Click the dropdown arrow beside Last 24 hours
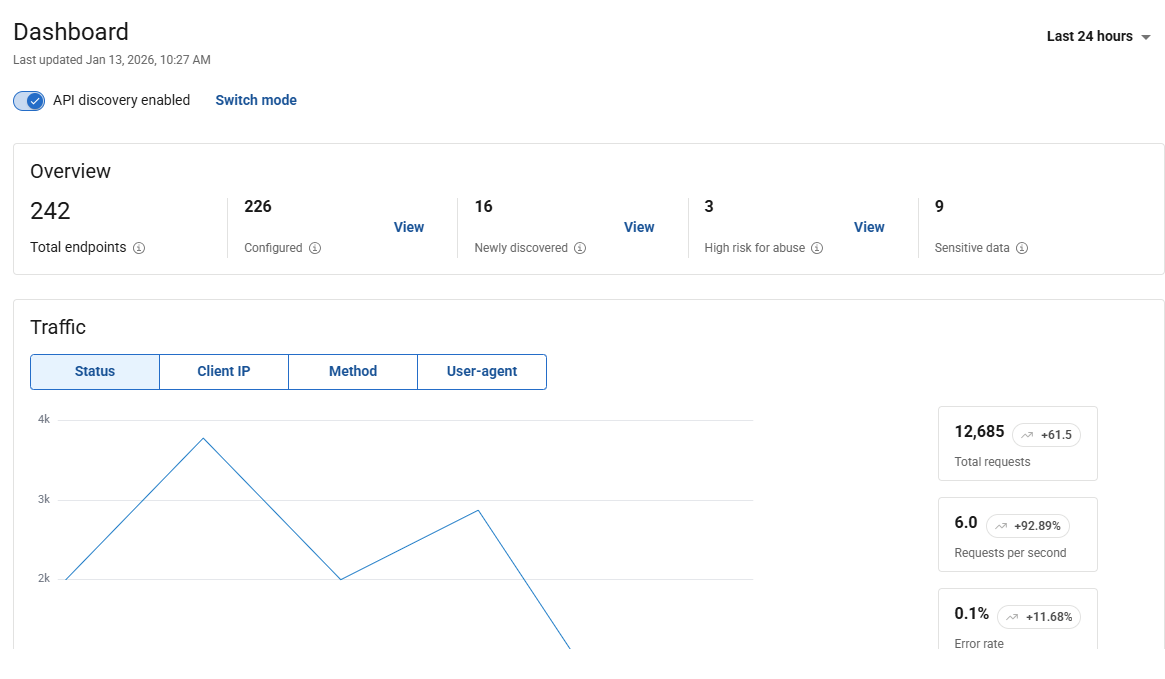The image size is (1165, 679). coord(1146,37)
